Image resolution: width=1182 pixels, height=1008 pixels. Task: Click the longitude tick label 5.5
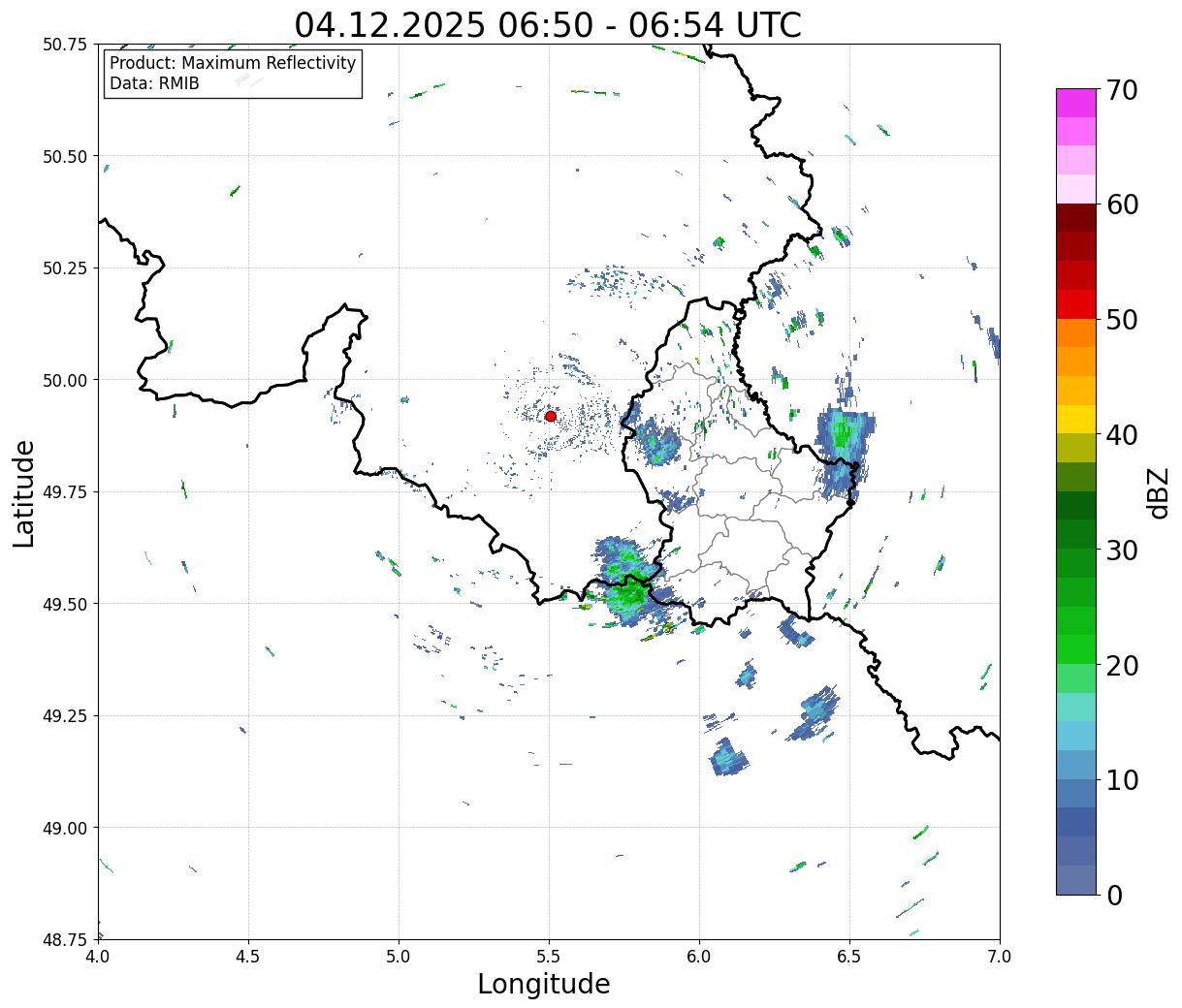pos(549,957)
